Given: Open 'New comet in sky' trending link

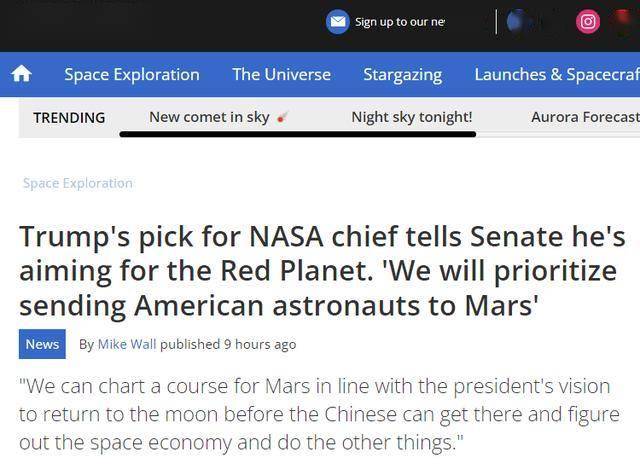Looking at the screenshot, I should tap(209, 117).
